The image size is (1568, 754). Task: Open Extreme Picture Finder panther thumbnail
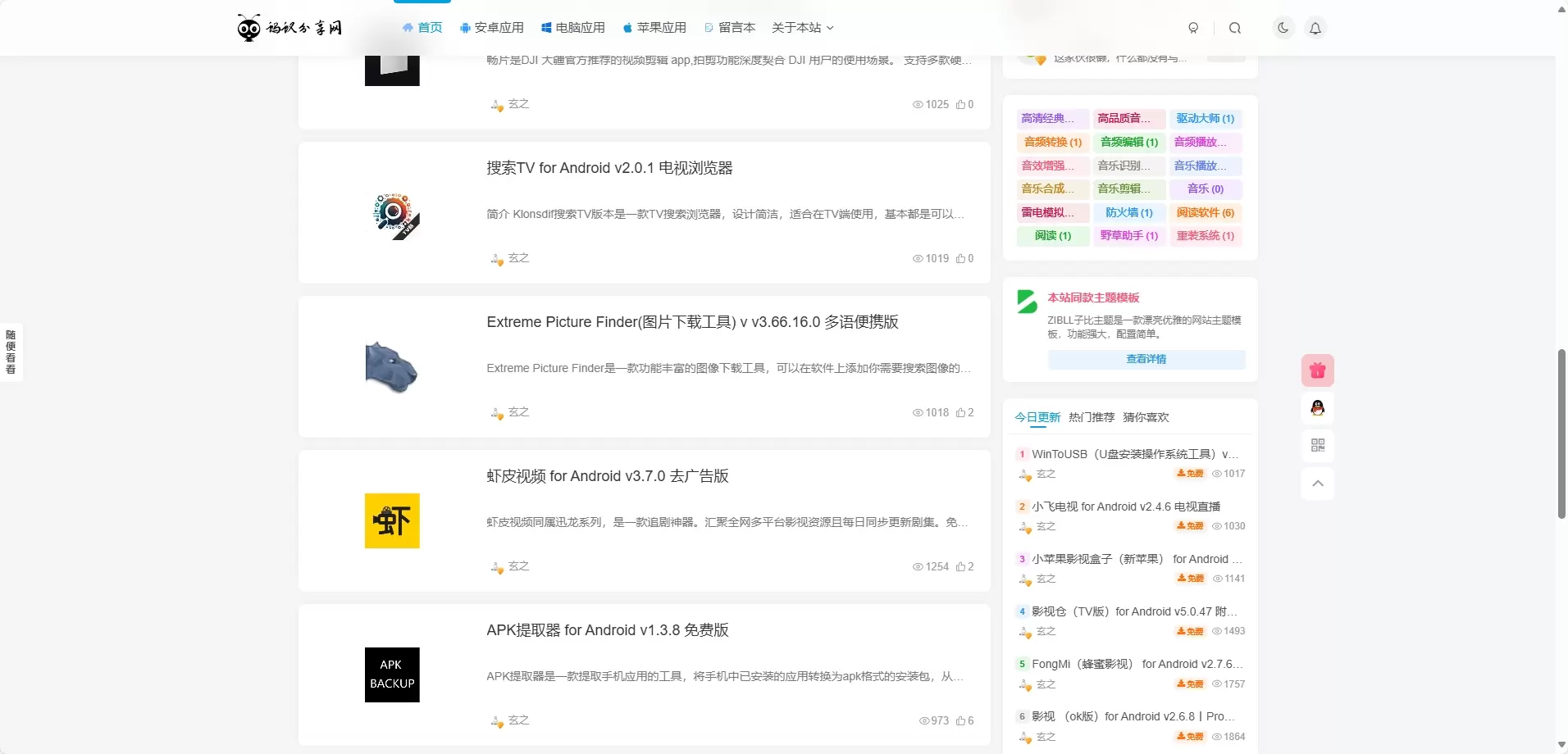coord(392,367)
